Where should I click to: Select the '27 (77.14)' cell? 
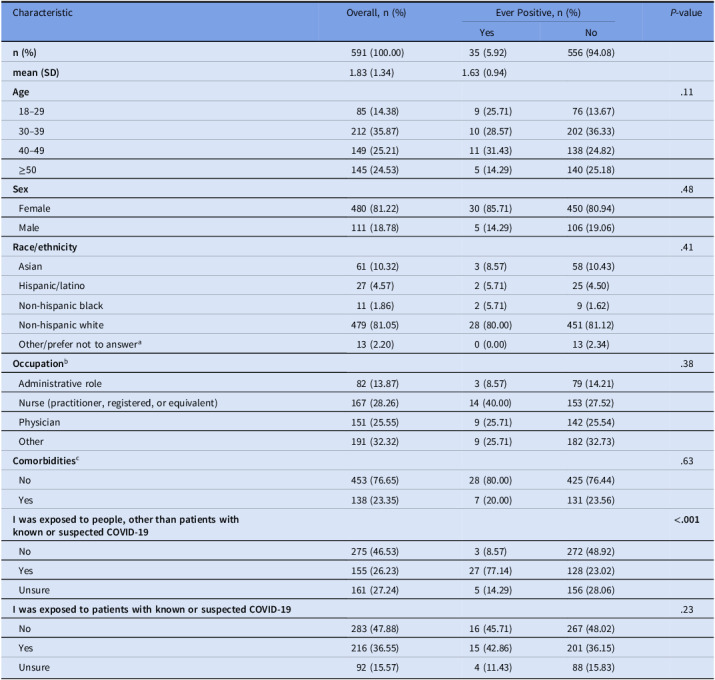point(491,571)
